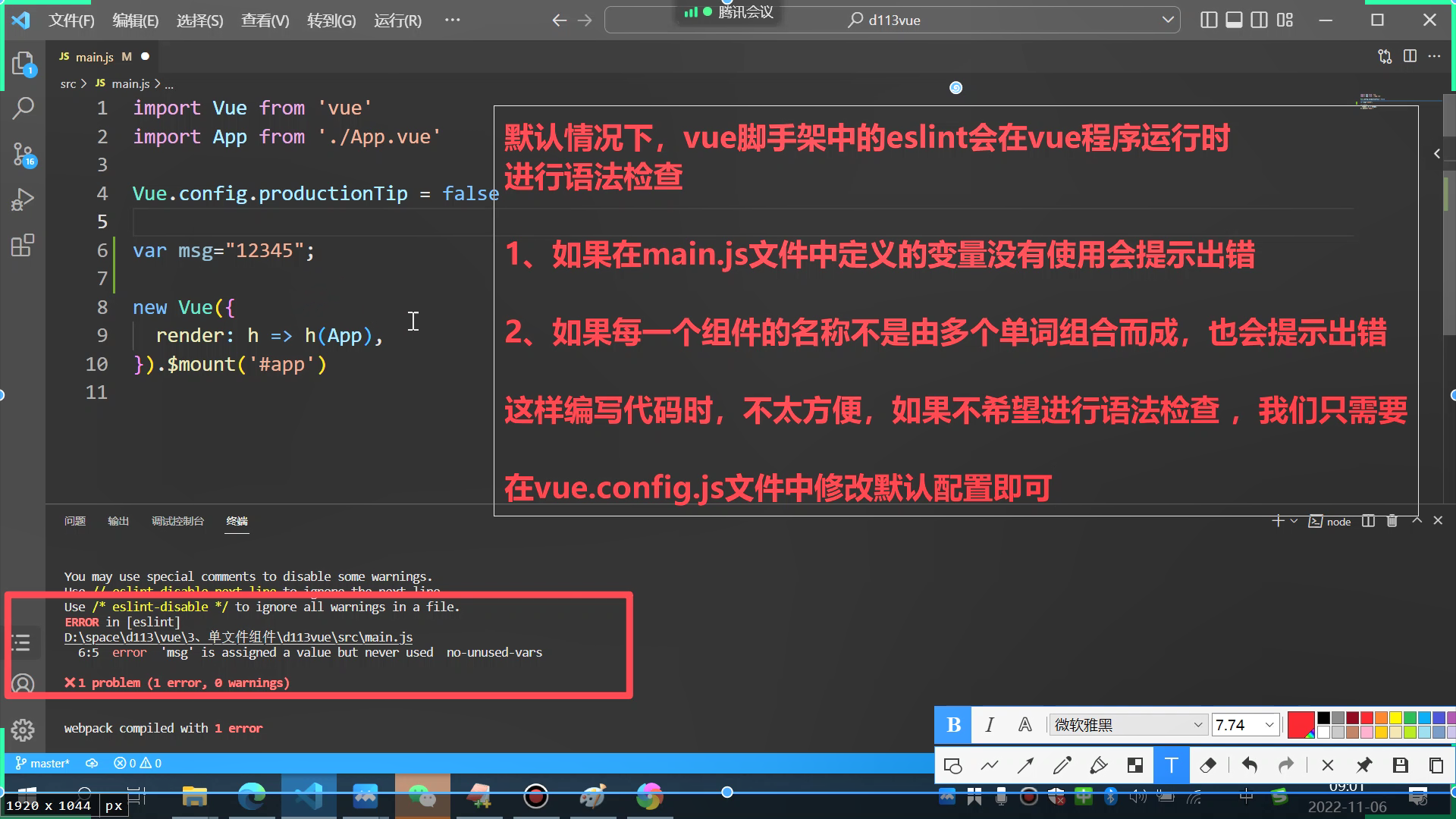Customize layout icon in title bar
The height and width of the screenshot is (819, 1456).
[1285, 20]
